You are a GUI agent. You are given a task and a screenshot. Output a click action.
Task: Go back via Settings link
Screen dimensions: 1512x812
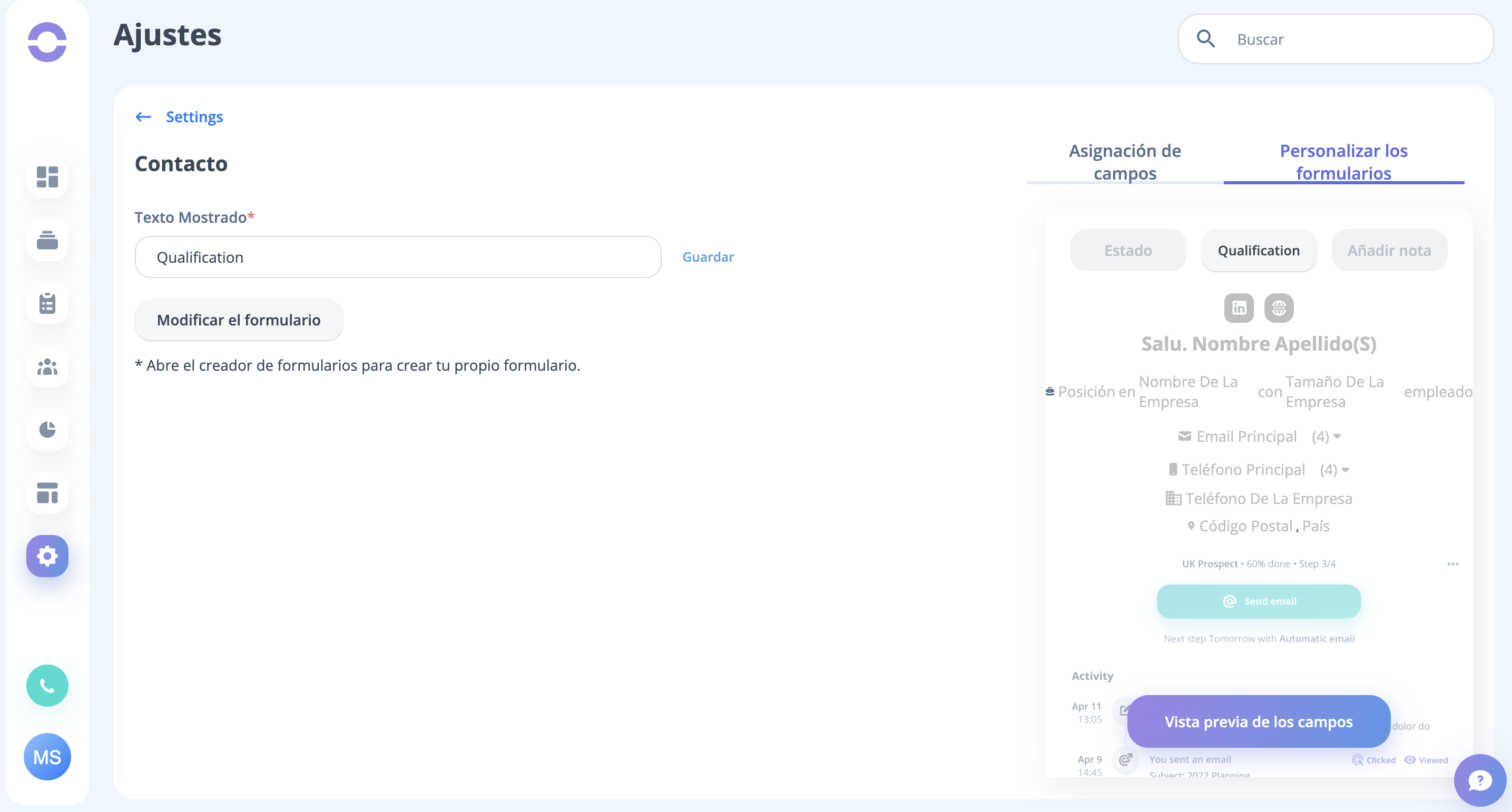(194, 117)
